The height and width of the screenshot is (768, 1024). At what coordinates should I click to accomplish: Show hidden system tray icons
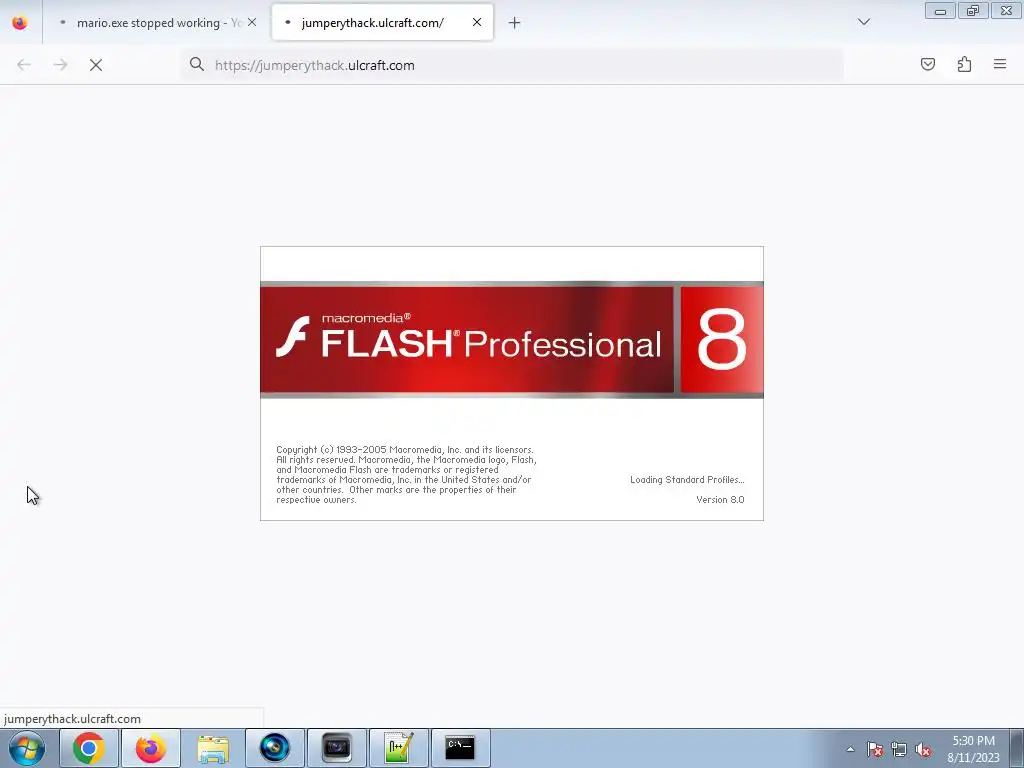(850, 749)
